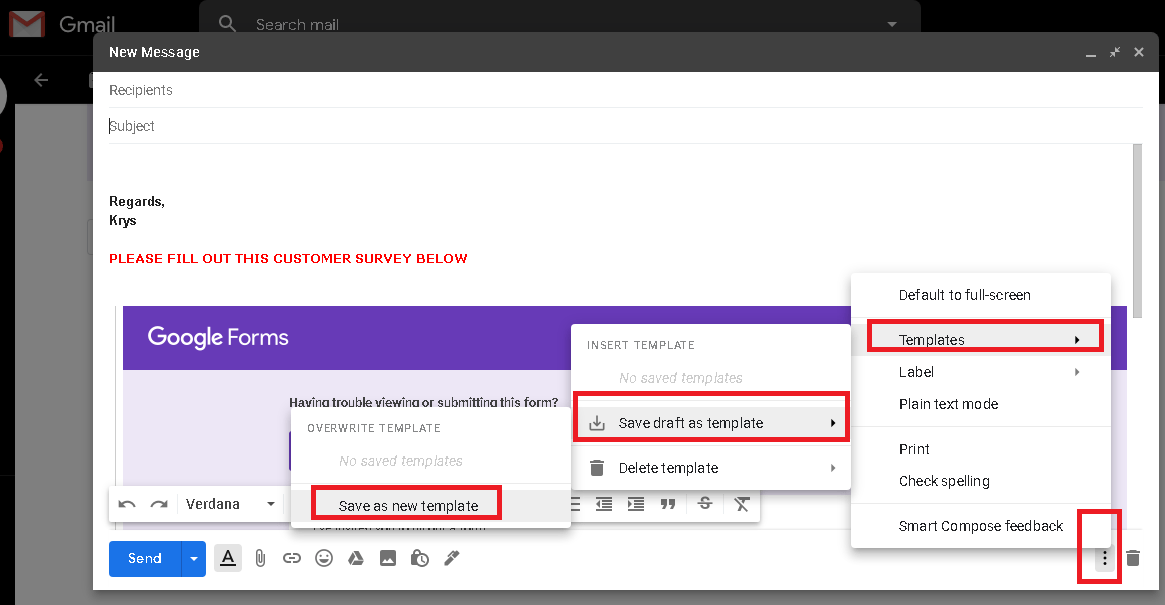The width and height of the screenshot is (1165, 605).
Task: Insert a hyperlink into the message
Action: click(292, 558)
